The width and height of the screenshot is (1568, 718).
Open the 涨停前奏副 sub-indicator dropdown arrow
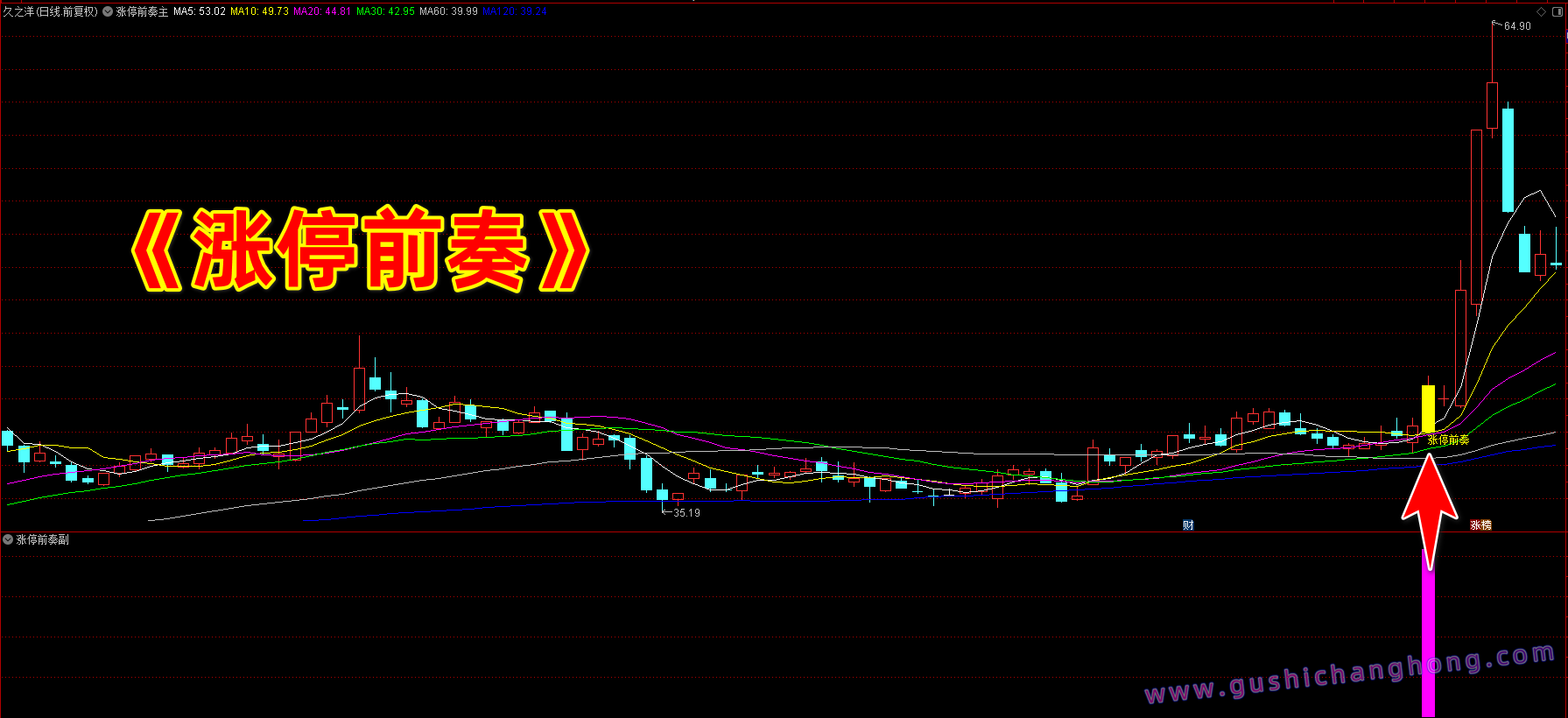click(x=8, y=539)
